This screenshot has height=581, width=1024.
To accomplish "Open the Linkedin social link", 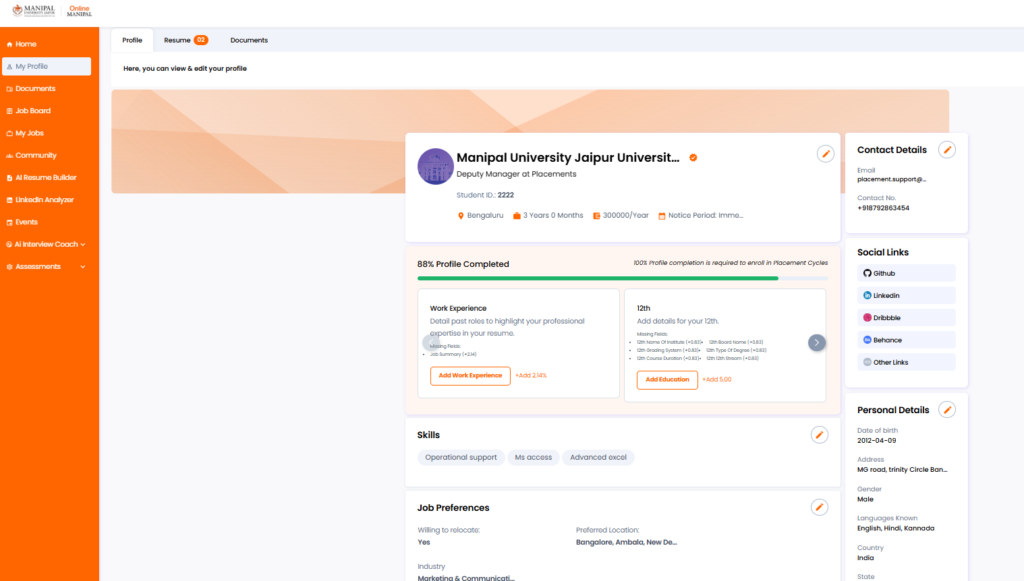I will [x=906, y=296].
